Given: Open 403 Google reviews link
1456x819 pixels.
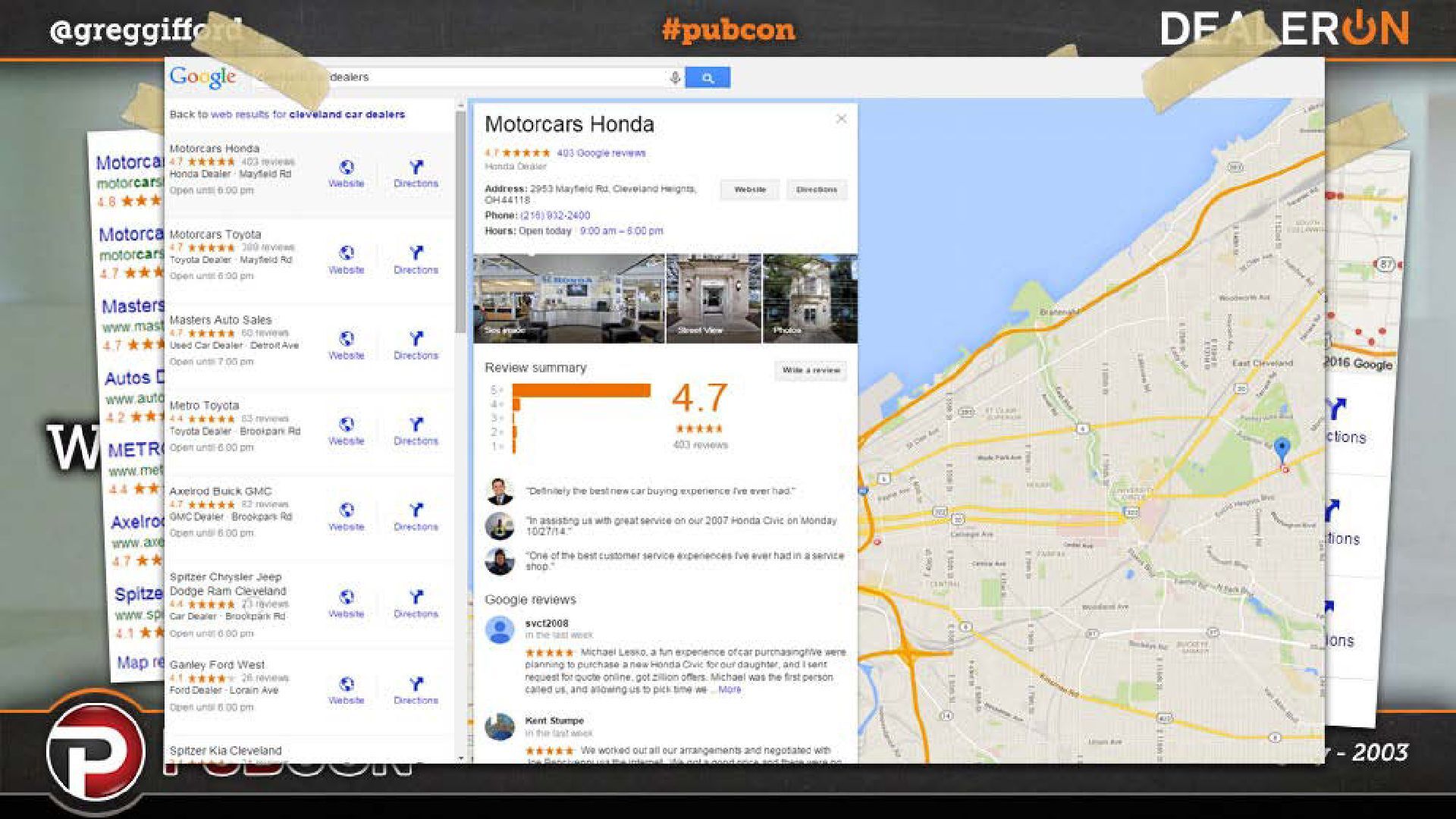Looking at the screenshot, I should tap(601, 153).
